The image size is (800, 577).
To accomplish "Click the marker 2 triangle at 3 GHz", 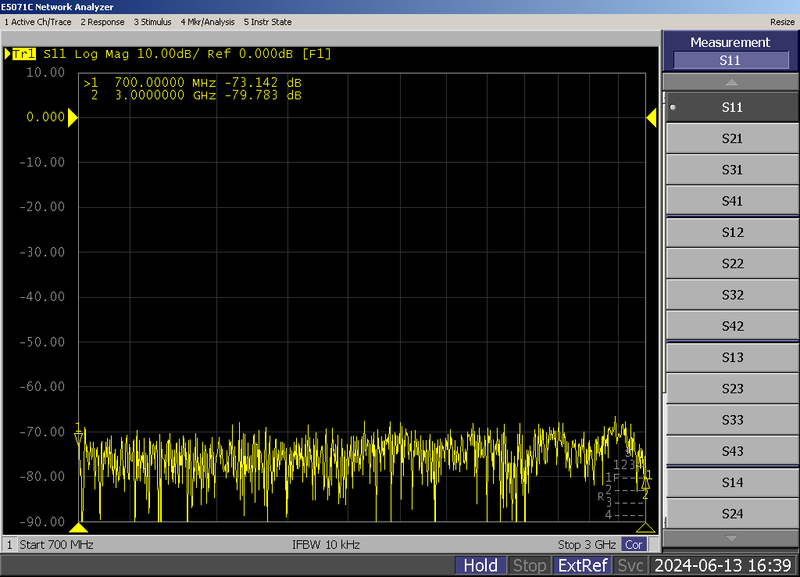I will [646, 484].
